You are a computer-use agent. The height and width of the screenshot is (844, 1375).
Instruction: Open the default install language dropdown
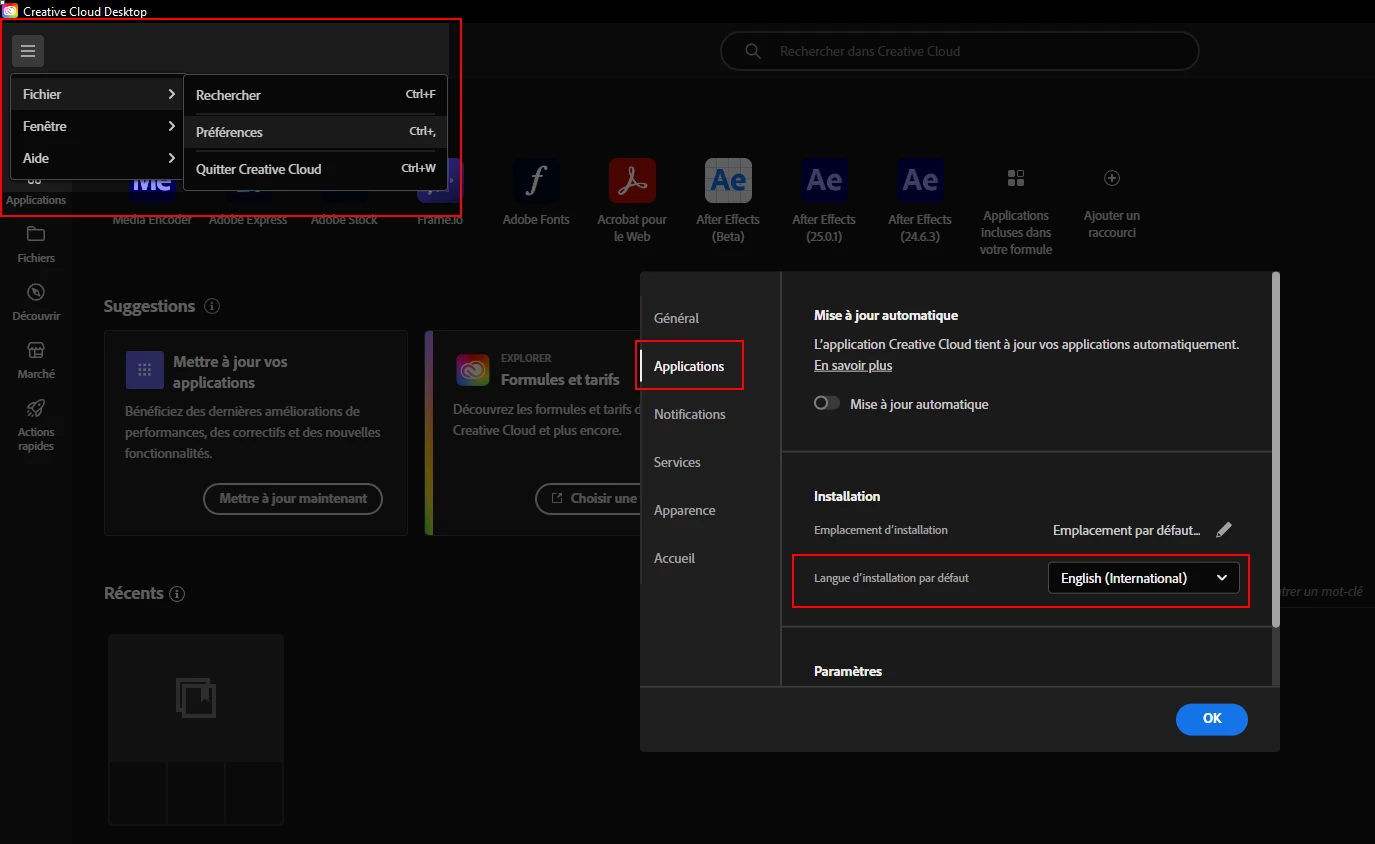coord(1143,578)
